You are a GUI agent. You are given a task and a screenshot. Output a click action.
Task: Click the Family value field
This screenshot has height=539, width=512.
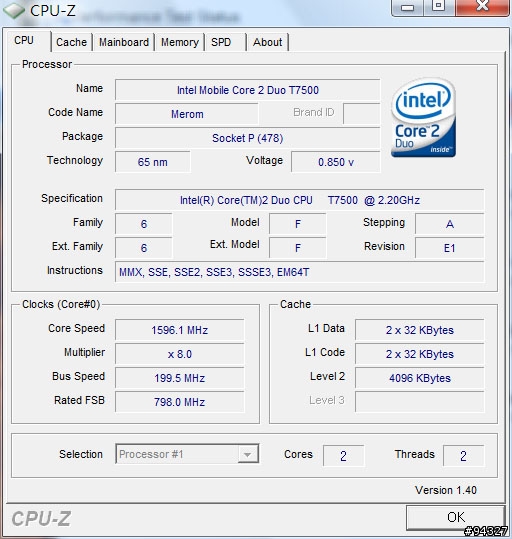tap(144, 224)
